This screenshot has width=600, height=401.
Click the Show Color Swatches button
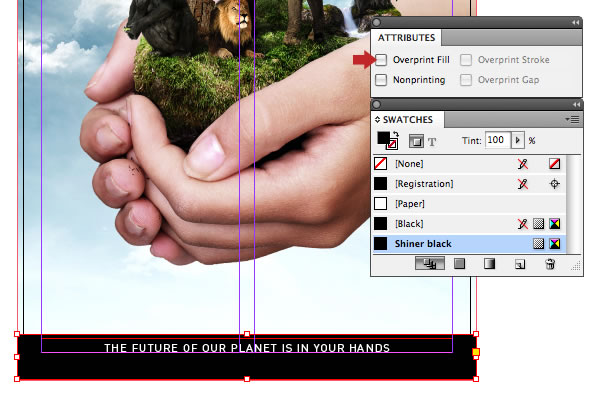460,263
